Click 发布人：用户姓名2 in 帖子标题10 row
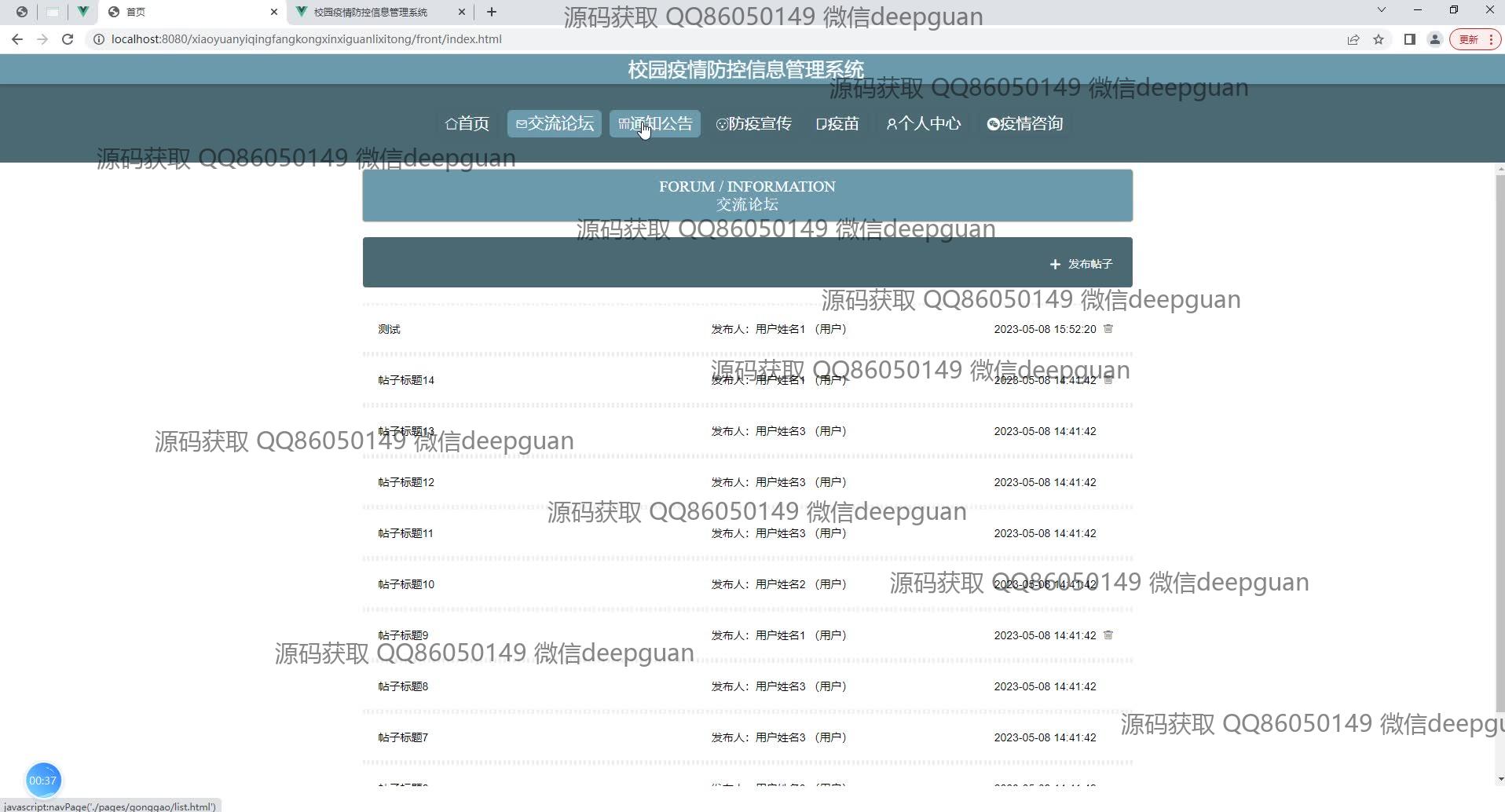Image resolution: width=1505 pixels, height=812 pixels. [779, 585]
